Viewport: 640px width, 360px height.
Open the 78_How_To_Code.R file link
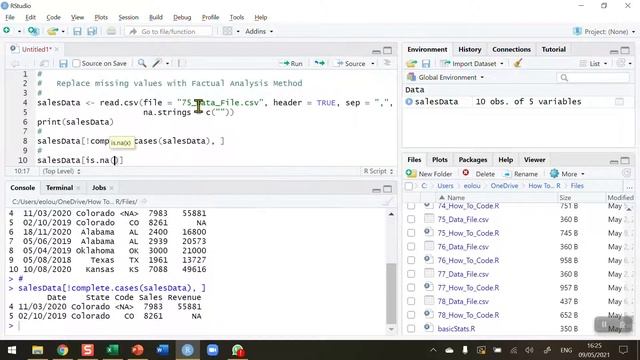[468, 315]
